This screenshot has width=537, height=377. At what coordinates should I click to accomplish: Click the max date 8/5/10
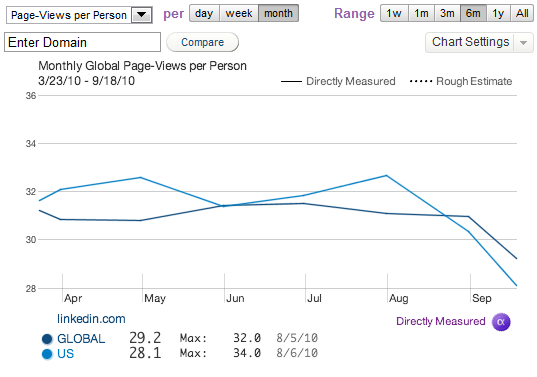click(297, 338)
